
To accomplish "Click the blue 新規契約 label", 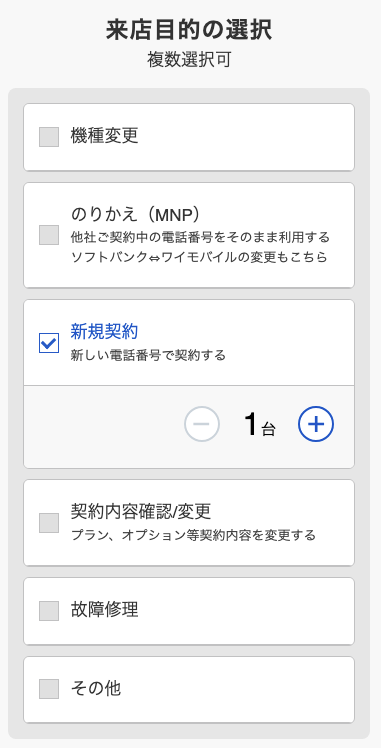I will pos(104,331).
